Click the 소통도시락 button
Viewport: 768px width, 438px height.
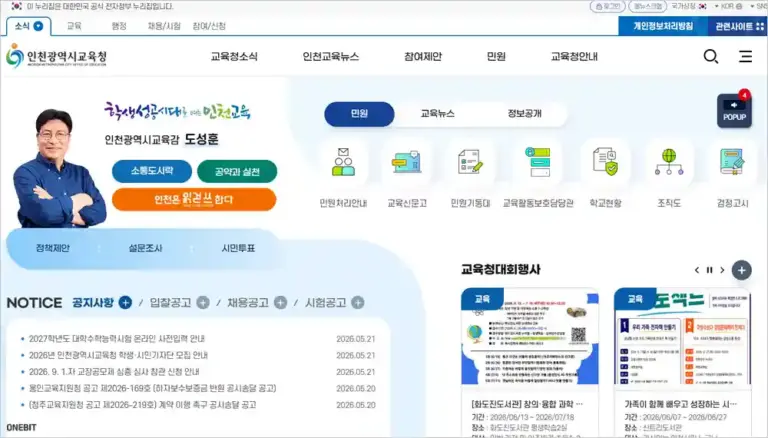coord(152,171)
